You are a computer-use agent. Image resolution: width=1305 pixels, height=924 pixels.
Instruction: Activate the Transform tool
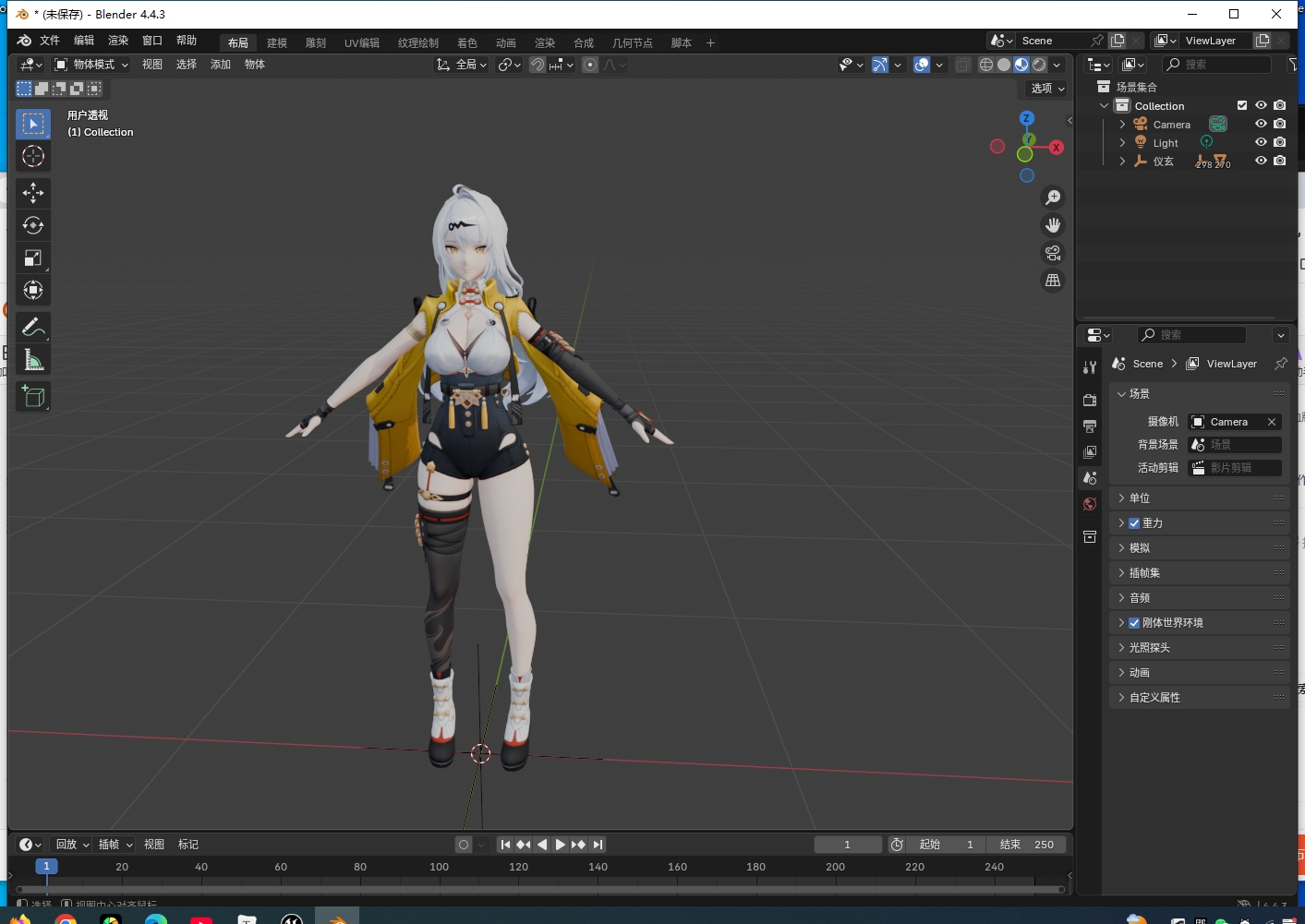pyautogui.click(x=33, y=290)
